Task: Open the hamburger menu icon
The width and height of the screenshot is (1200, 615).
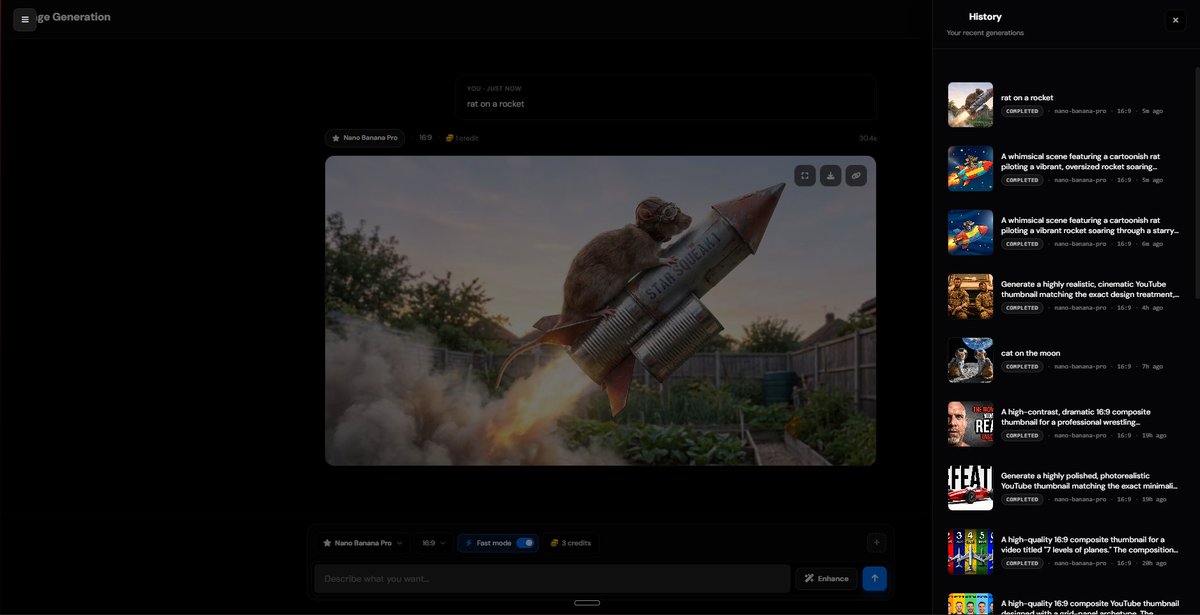Action: point(25,19)
